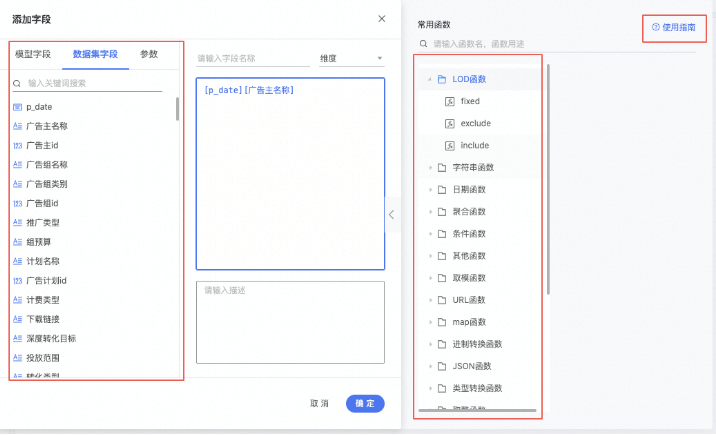Insert the 下载链接 field
Viewport: 716px width, 435px height.
click(43, 319)
